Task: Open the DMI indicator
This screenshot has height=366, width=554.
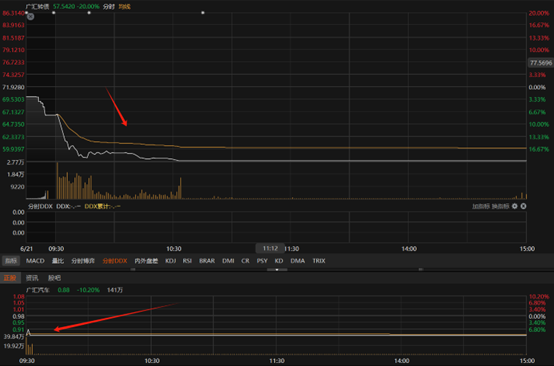Action: [x=228, y=261]
